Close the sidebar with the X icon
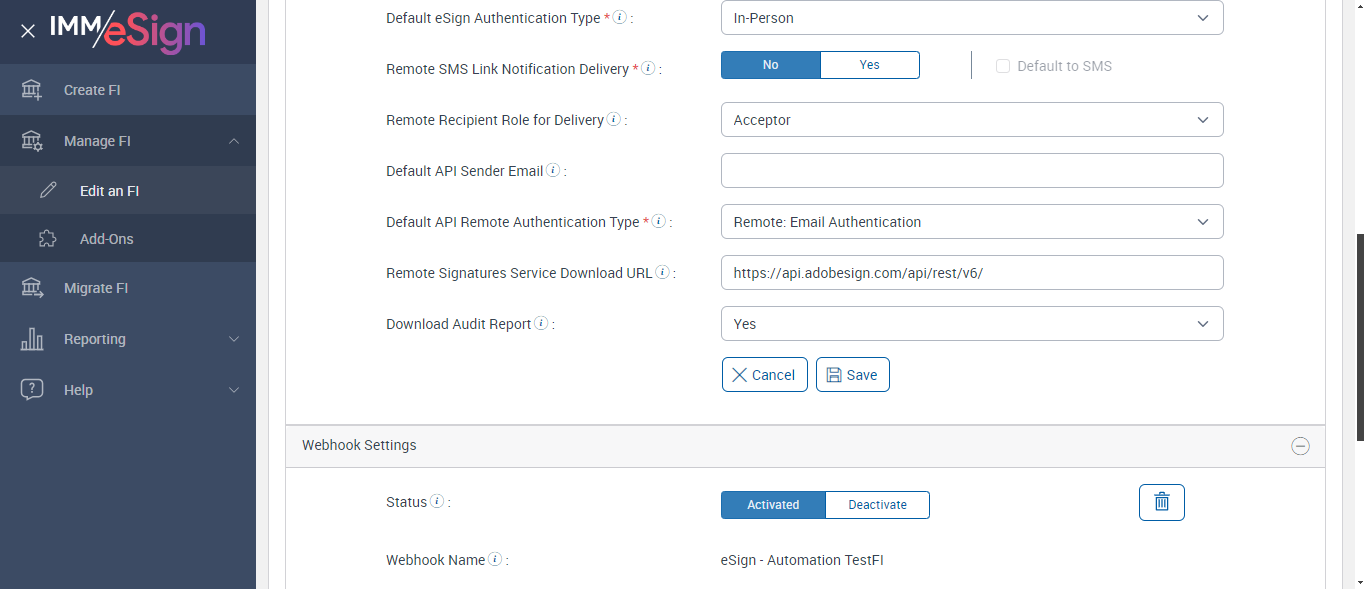The width and height of the screenshot is (1366, 589). 28,31
